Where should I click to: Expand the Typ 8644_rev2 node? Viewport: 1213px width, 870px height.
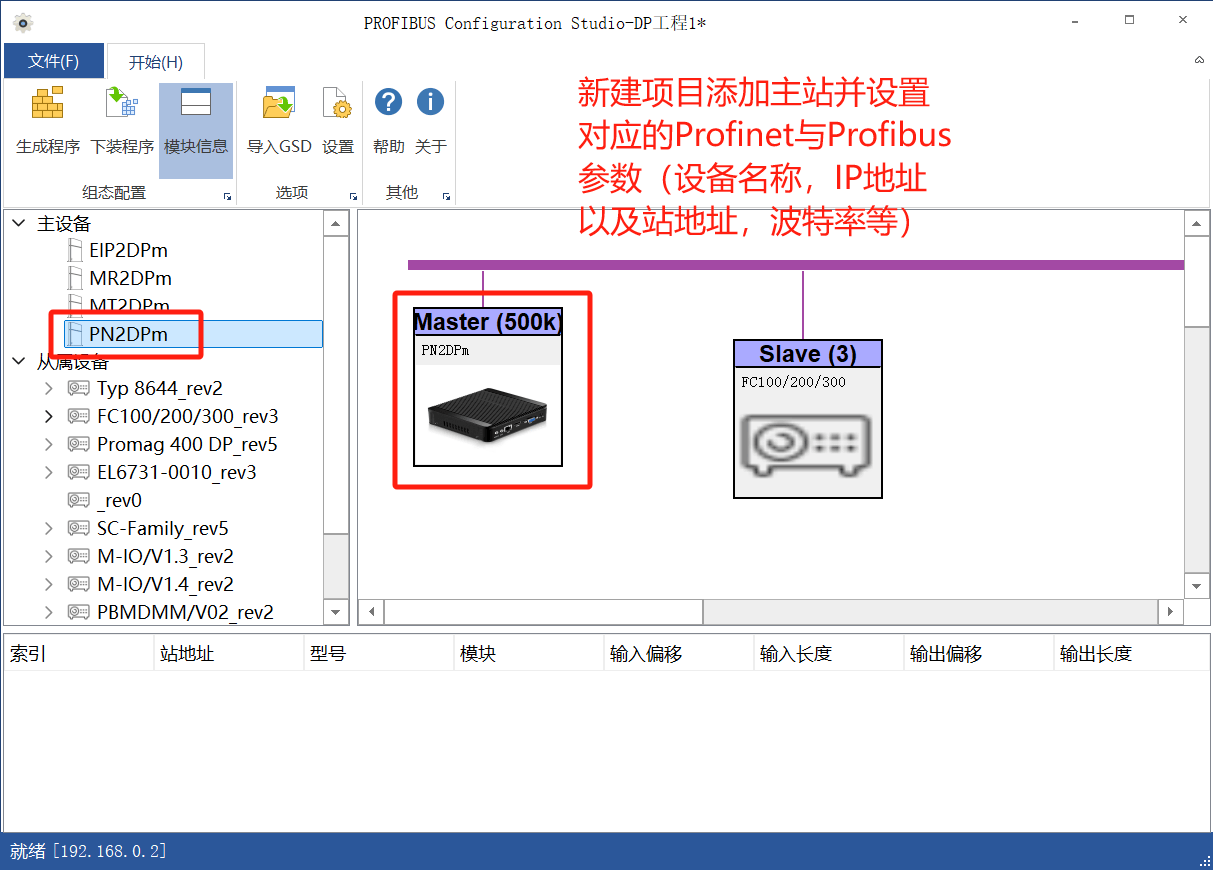pyautogui.click(x=49, y=388)
